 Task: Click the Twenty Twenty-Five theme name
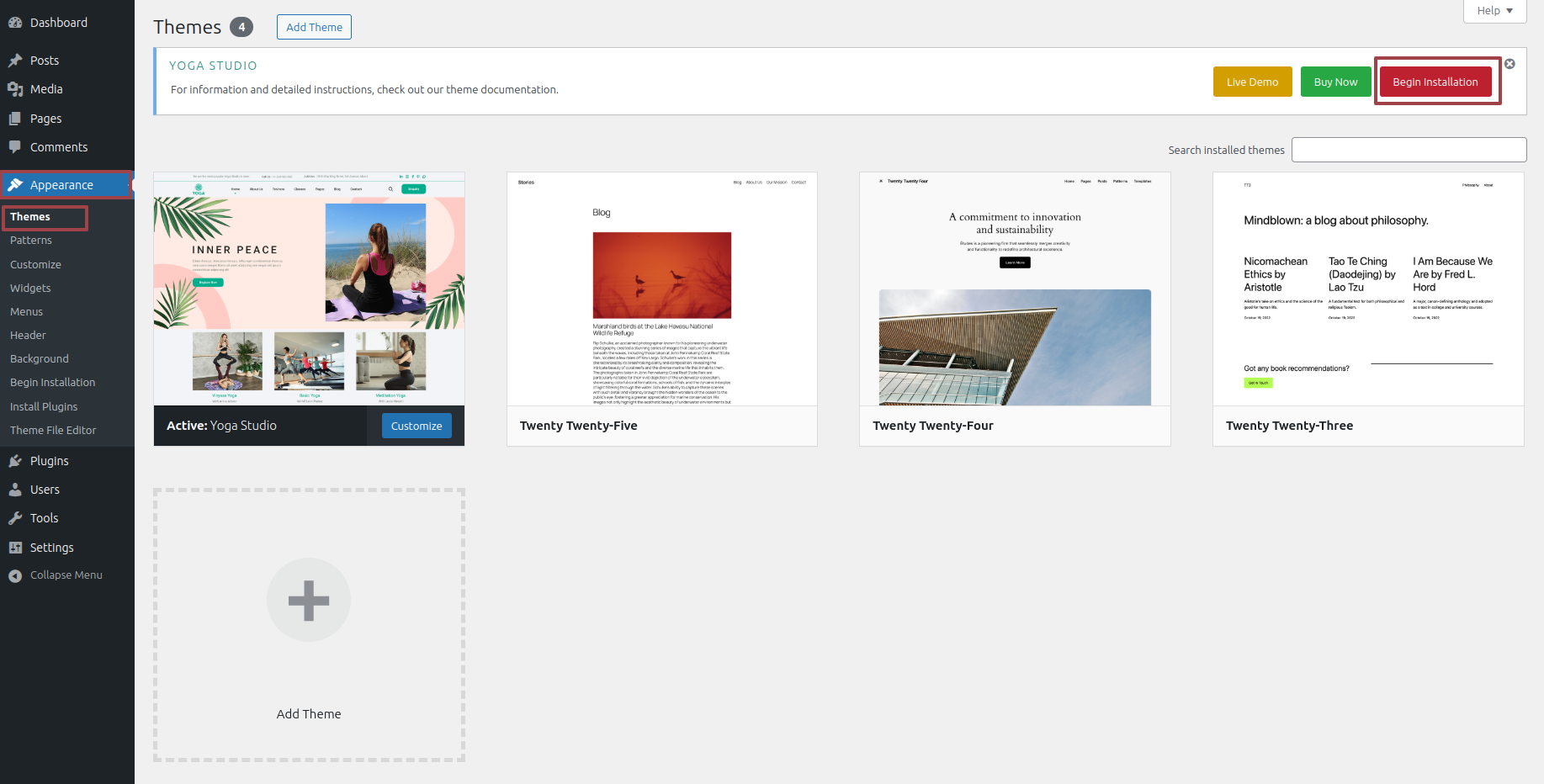point(579,426)
